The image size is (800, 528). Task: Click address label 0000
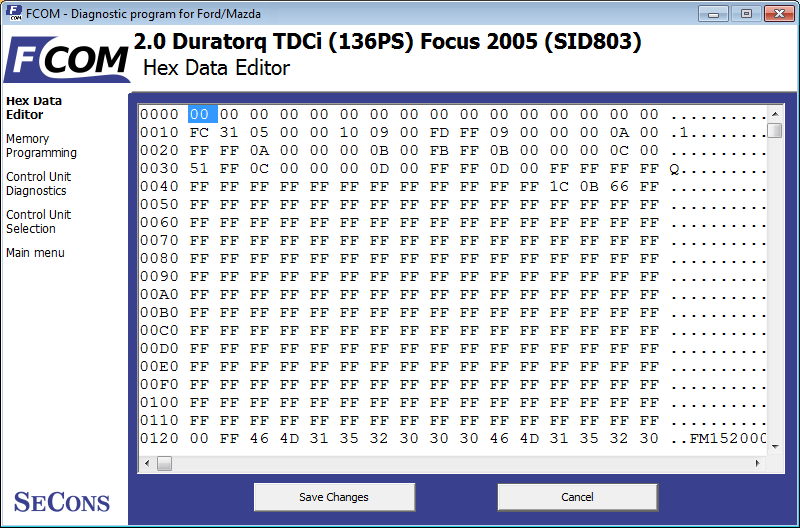(159, 114)
